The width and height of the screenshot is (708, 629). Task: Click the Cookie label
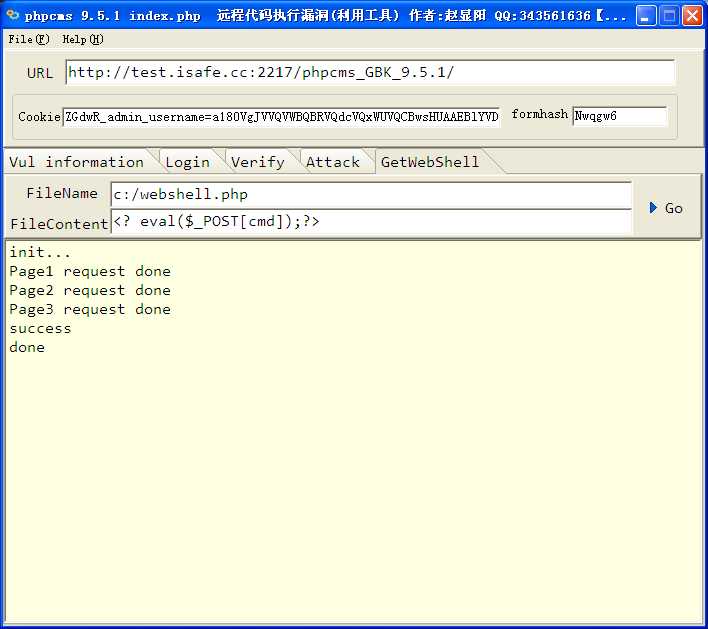[x=39, y=116]
